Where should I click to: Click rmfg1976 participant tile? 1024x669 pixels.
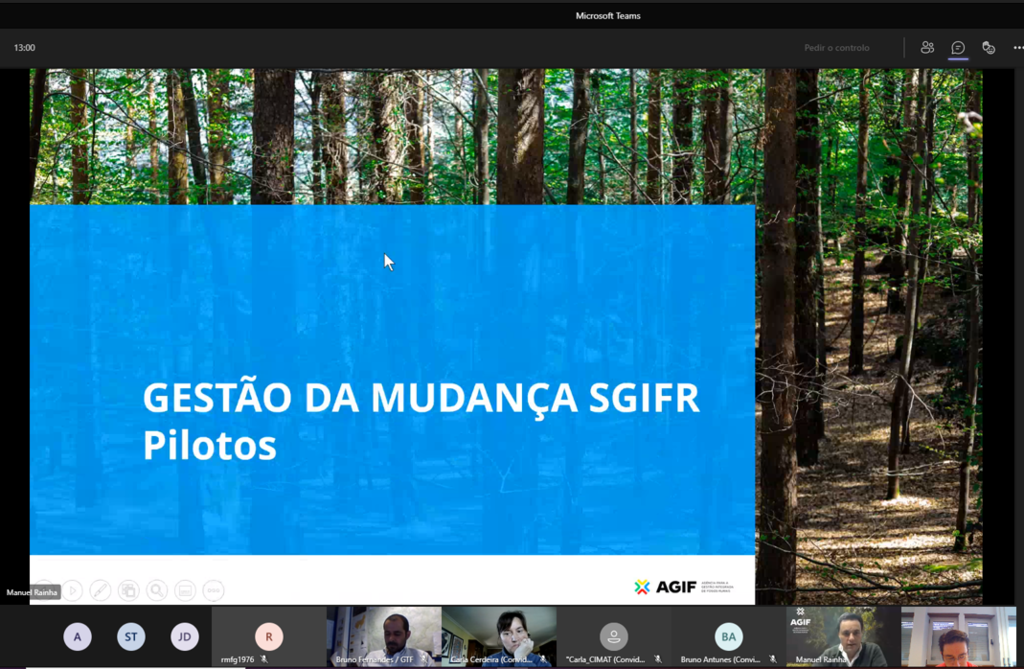pyautogui.click(x=268, y=637)
